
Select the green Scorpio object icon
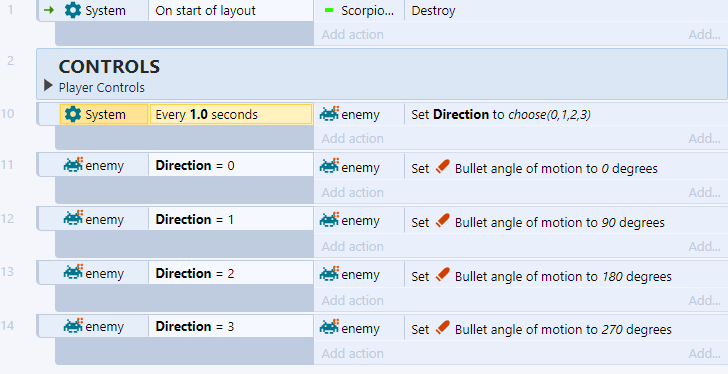(x=329, y=10)
